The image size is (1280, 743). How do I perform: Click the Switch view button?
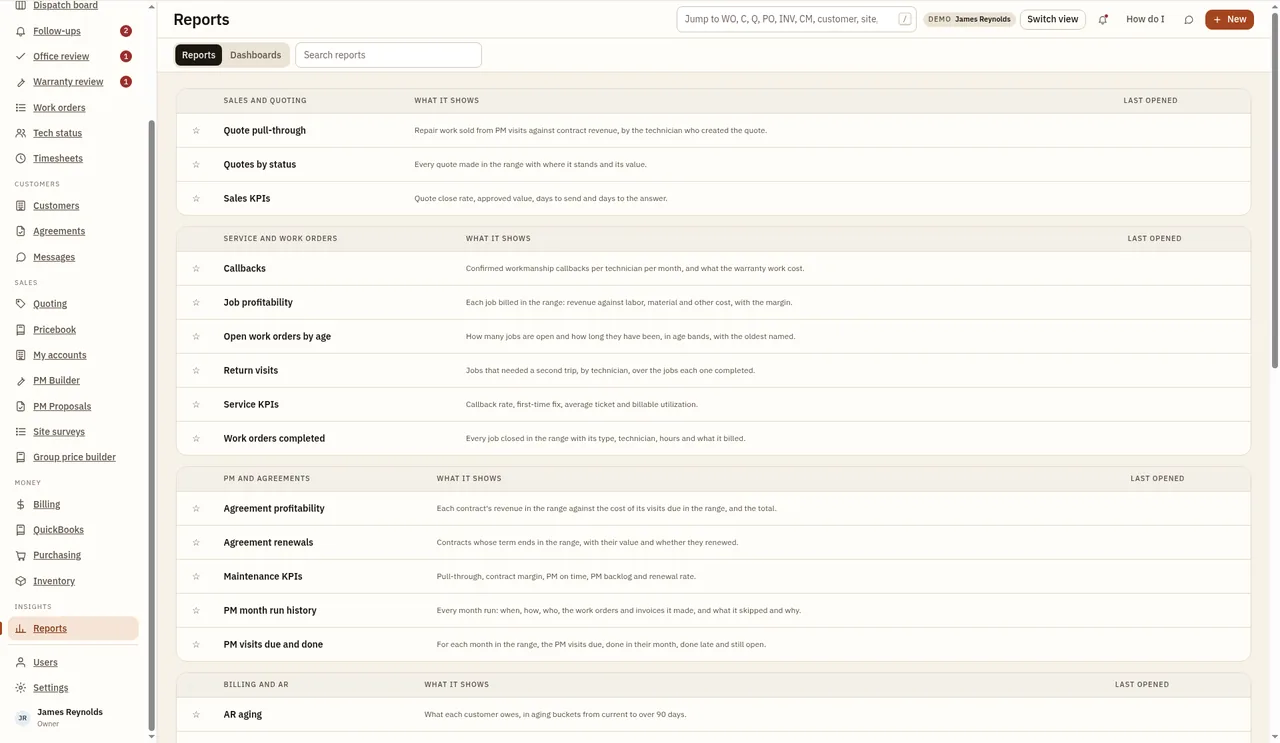[x=1052, y=19]
